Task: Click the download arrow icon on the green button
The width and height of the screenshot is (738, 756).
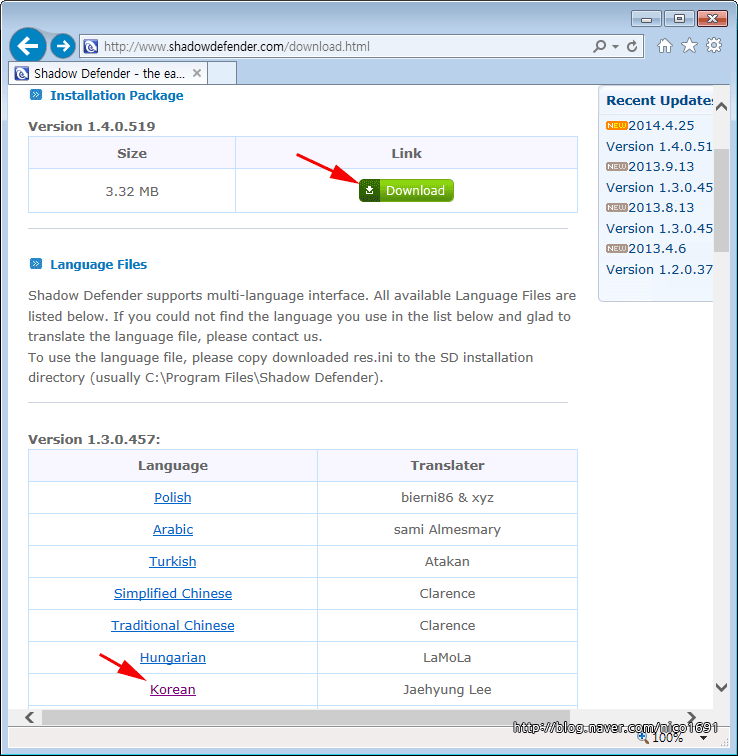Action: 370,190
